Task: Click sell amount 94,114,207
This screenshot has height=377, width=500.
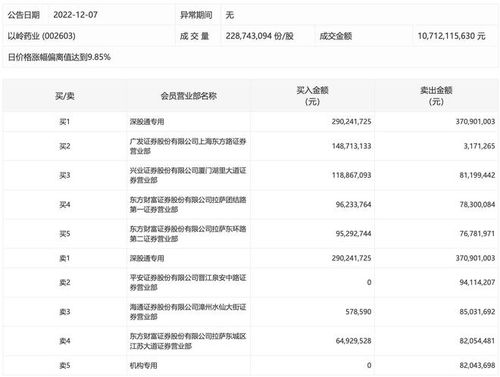Action: [477, 283]
